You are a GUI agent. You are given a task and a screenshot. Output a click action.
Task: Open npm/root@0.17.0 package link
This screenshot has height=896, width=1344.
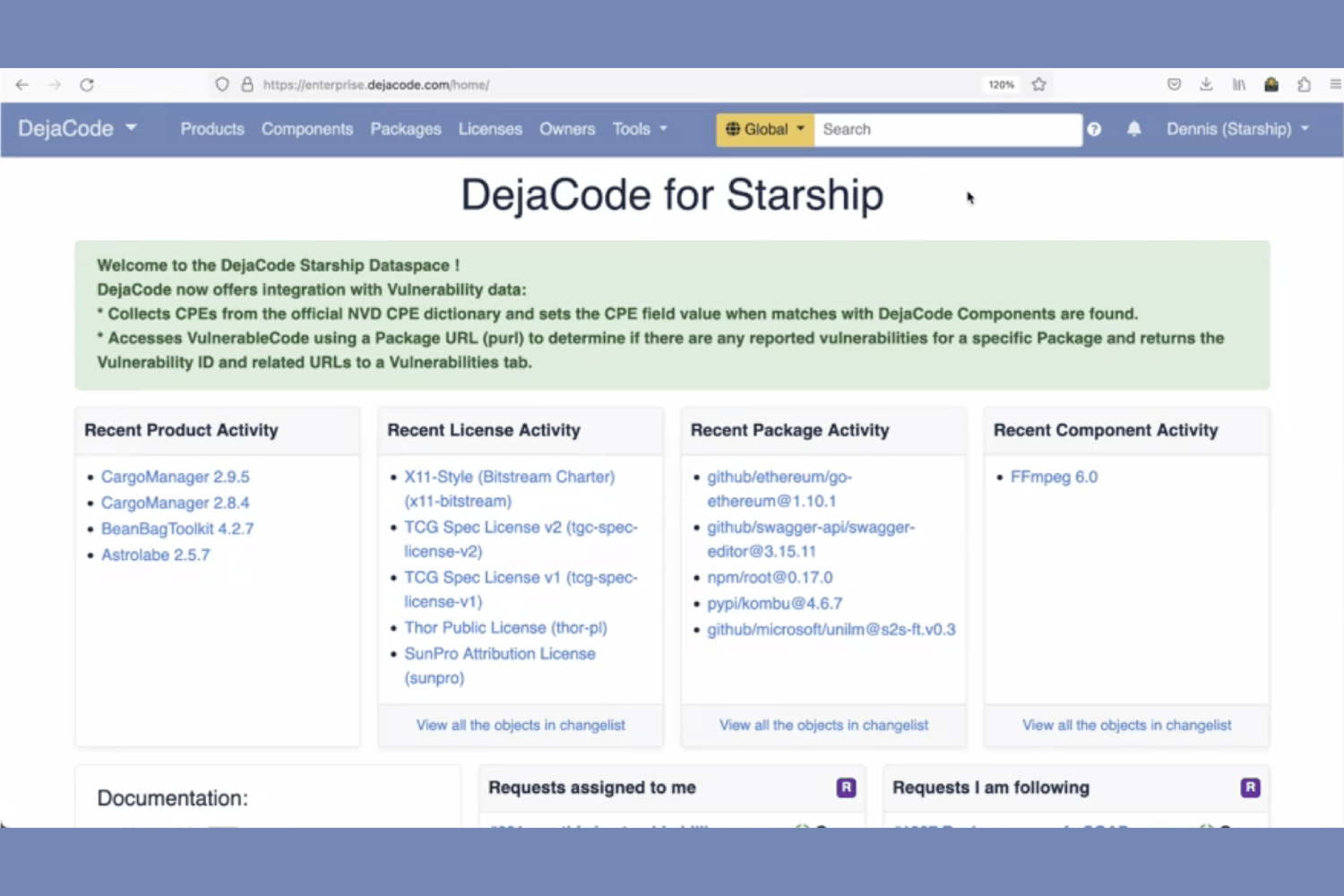click(770, 578)
